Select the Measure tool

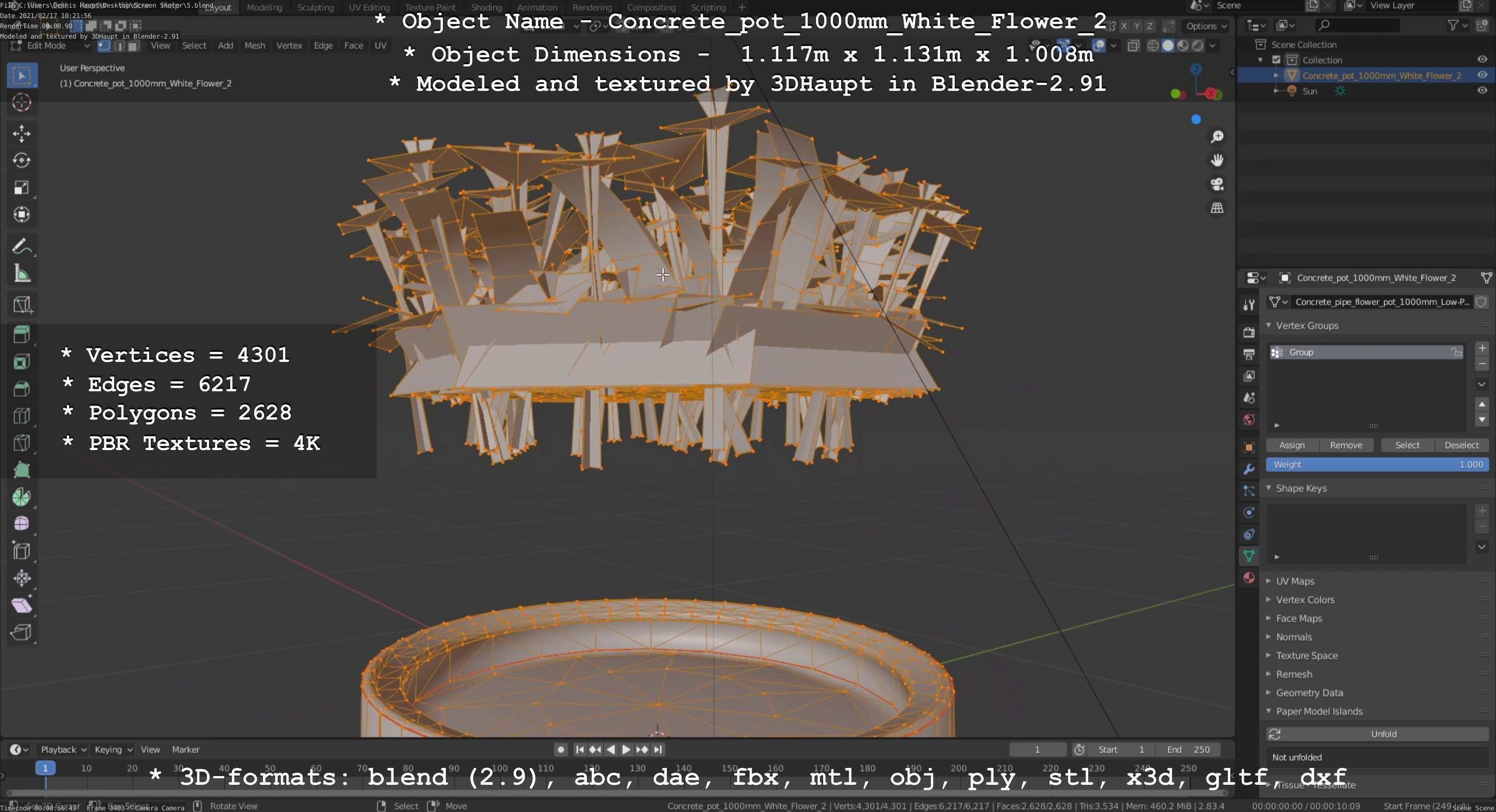click(x=22, y=273)
